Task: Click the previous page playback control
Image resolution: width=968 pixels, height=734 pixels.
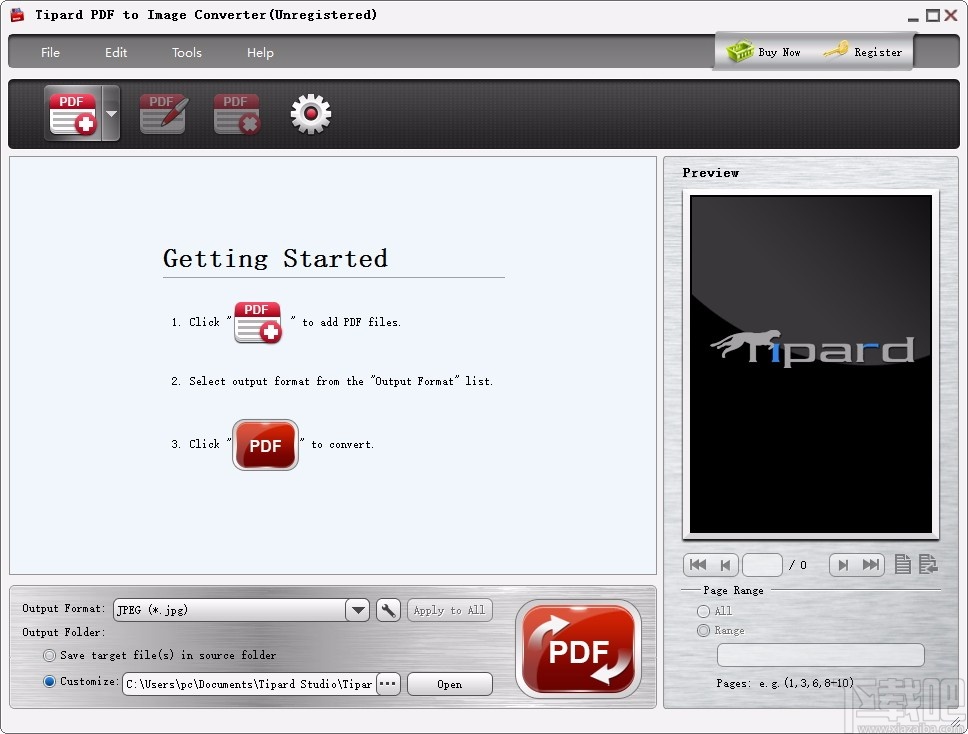Action: click(x=723, y=565)
